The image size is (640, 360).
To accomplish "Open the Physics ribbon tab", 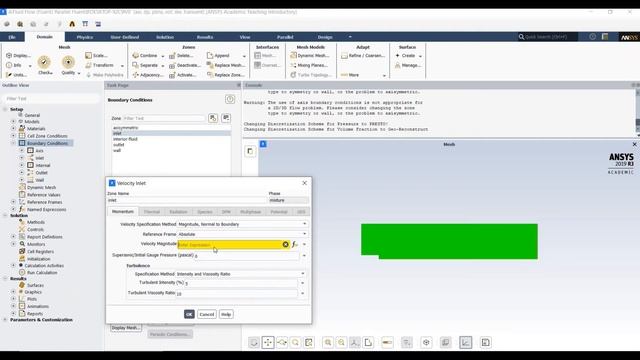I will pos(85,37).
